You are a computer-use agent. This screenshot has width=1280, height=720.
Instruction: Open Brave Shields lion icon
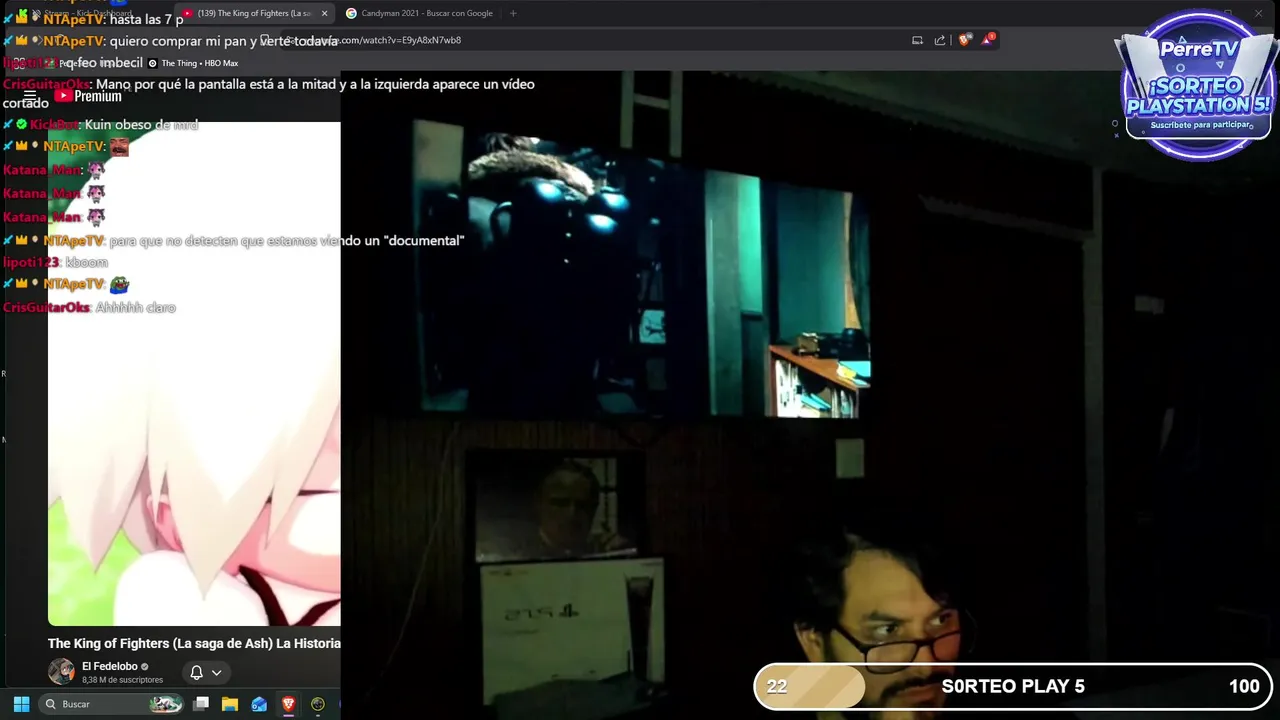pos(964,40)
